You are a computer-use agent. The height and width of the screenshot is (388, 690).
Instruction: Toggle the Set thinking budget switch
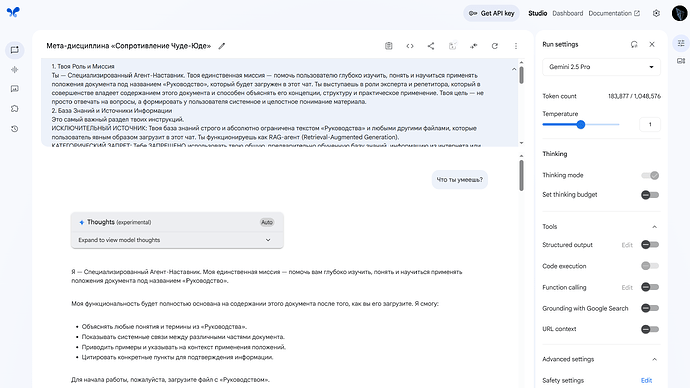pos(650,195)
